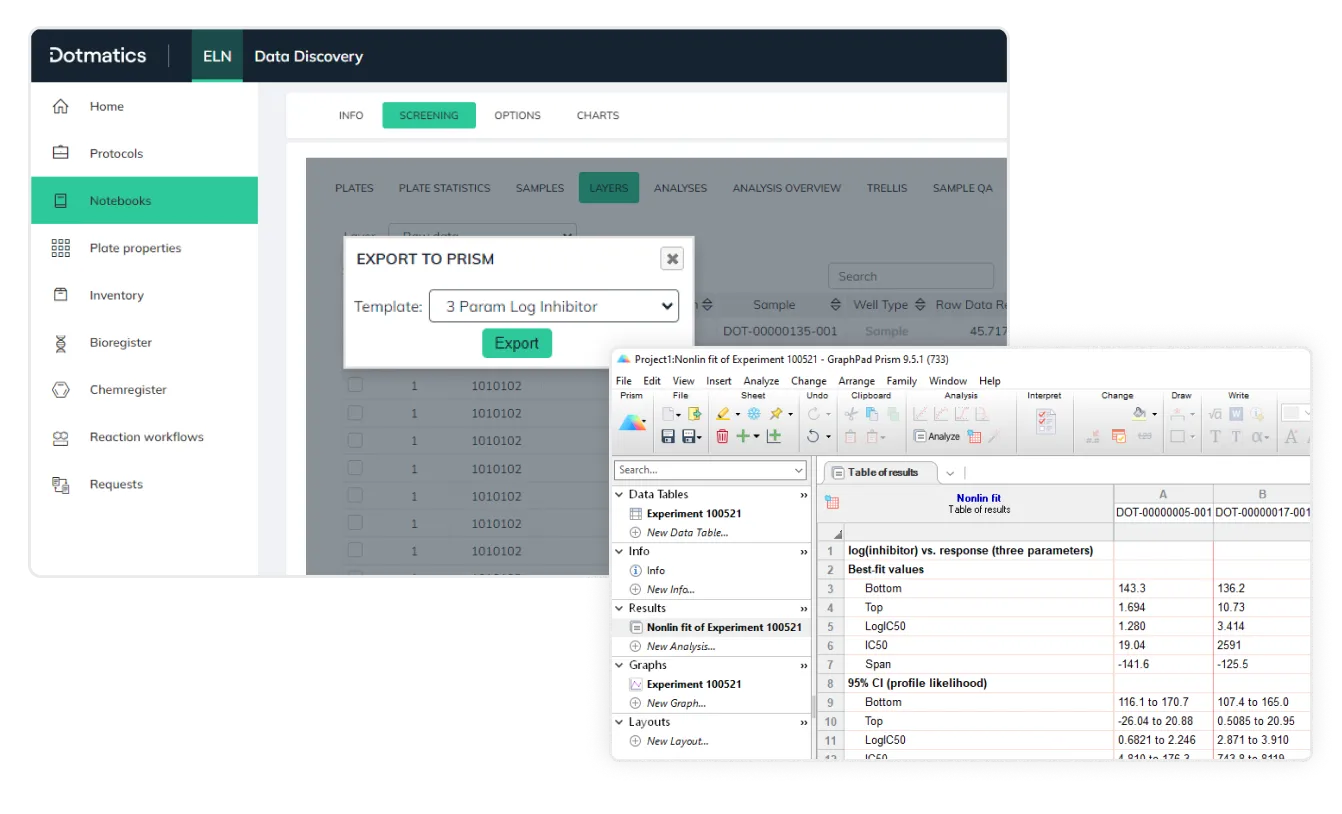
Task: Click the Send to Word icon
Action: [x=1236, y=413]
